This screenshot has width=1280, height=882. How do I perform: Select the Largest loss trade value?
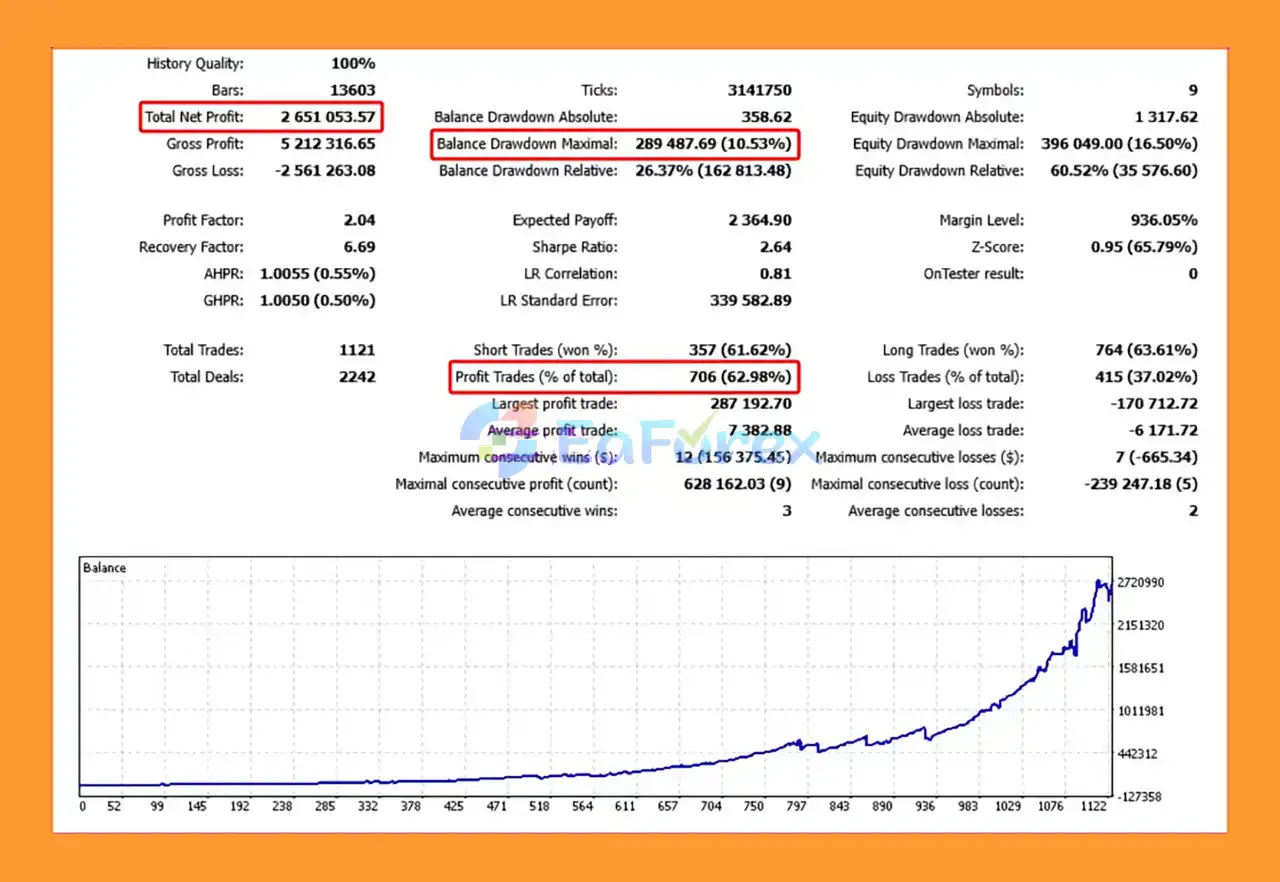point(1154,404)
